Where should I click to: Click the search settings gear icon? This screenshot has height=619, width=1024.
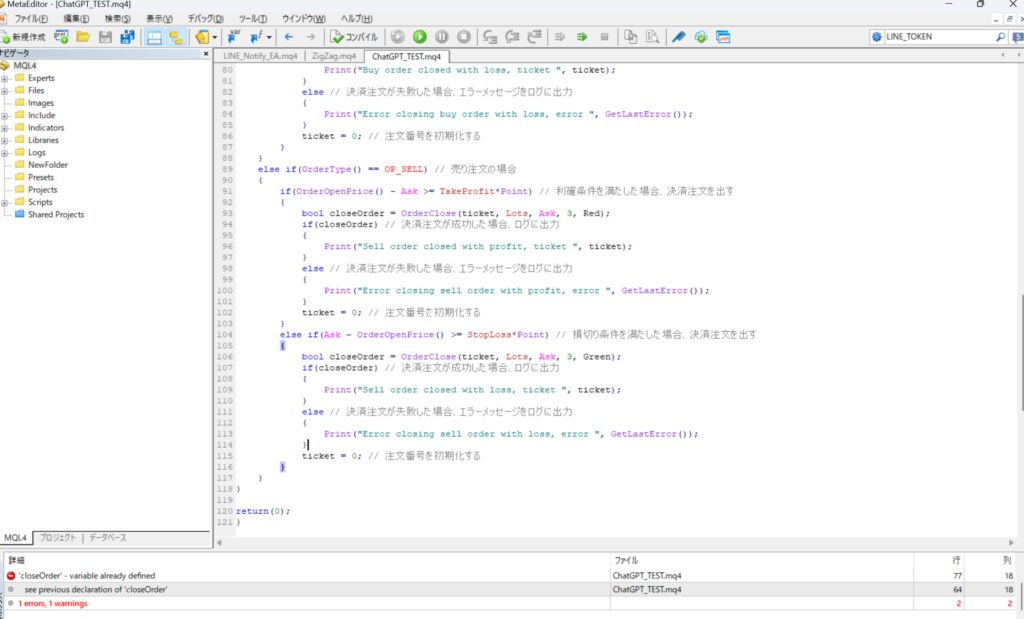tap(876, 37)
